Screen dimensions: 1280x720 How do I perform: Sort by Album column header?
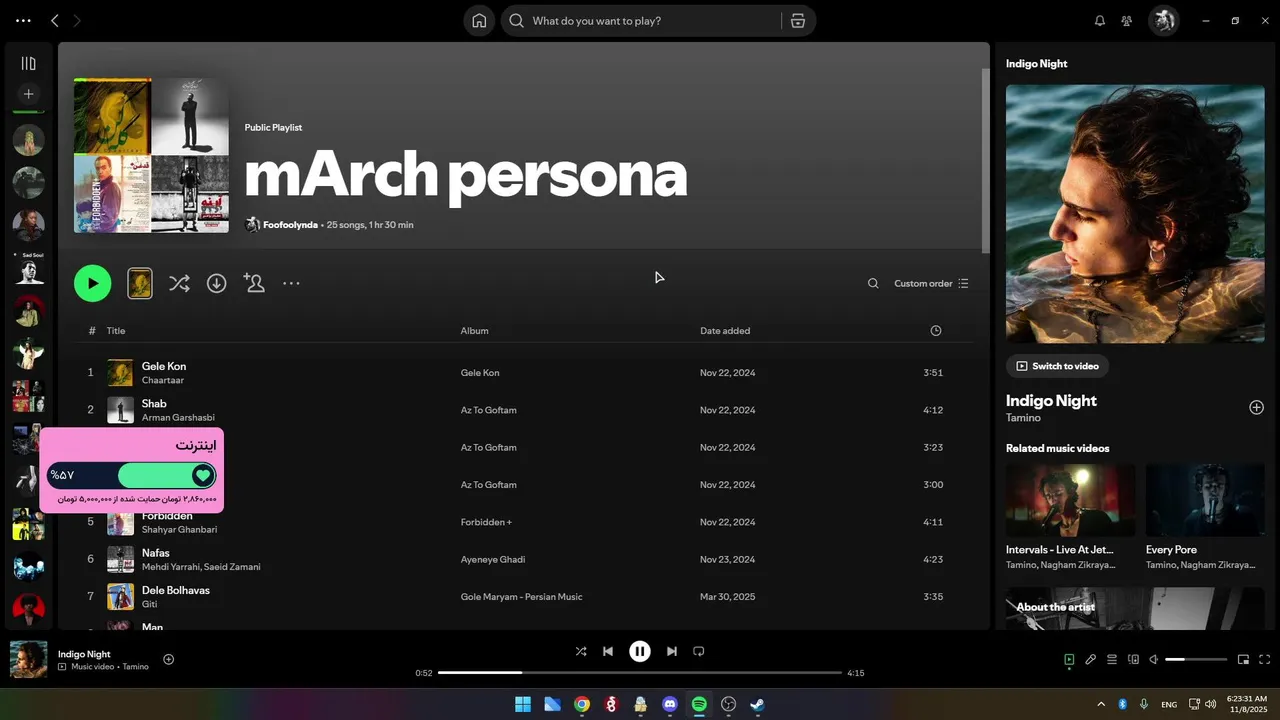tap(474, 331)
